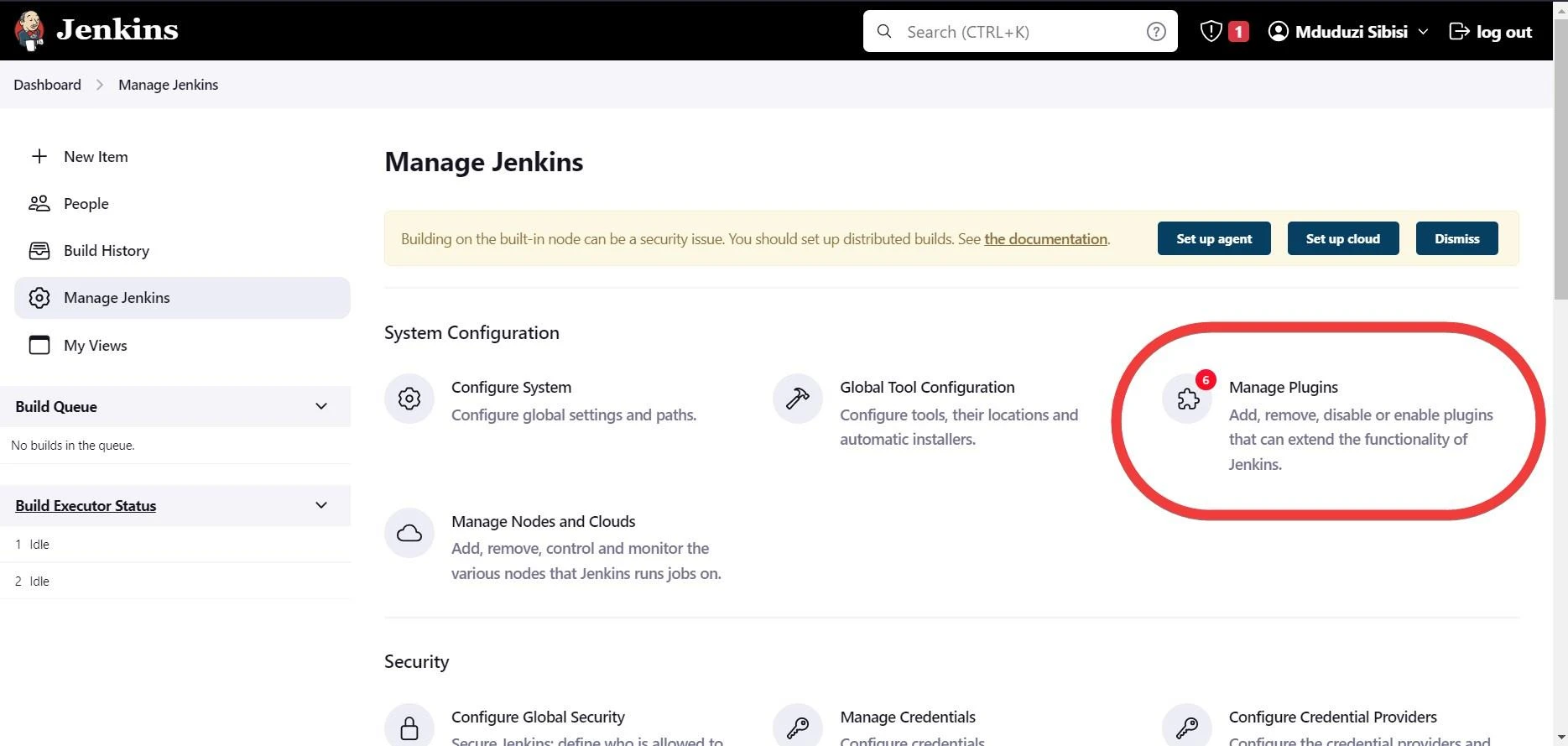Click the log out door icon

[x=1460, y=32]
